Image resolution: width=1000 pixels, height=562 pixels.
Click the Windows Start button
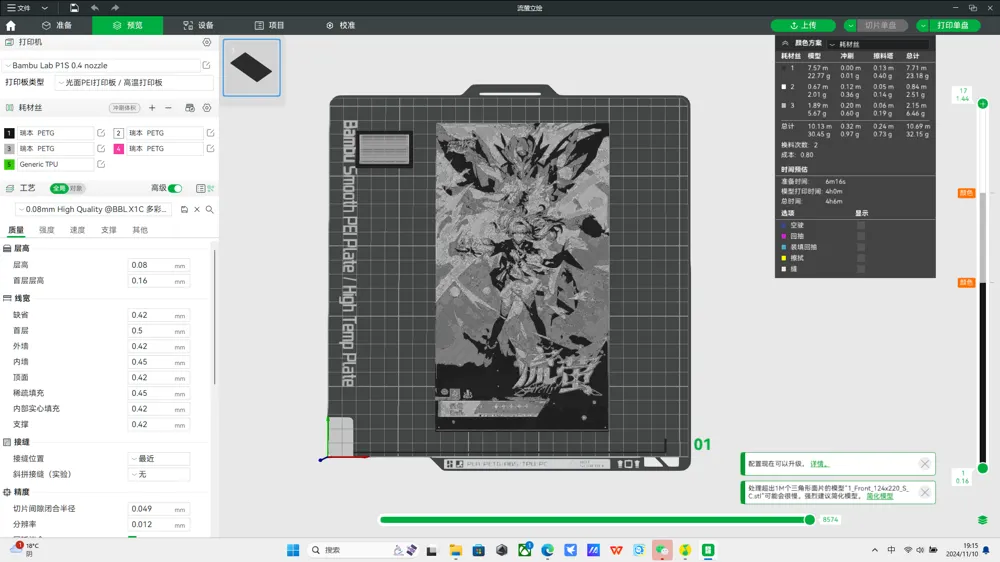tap(293, 550)
